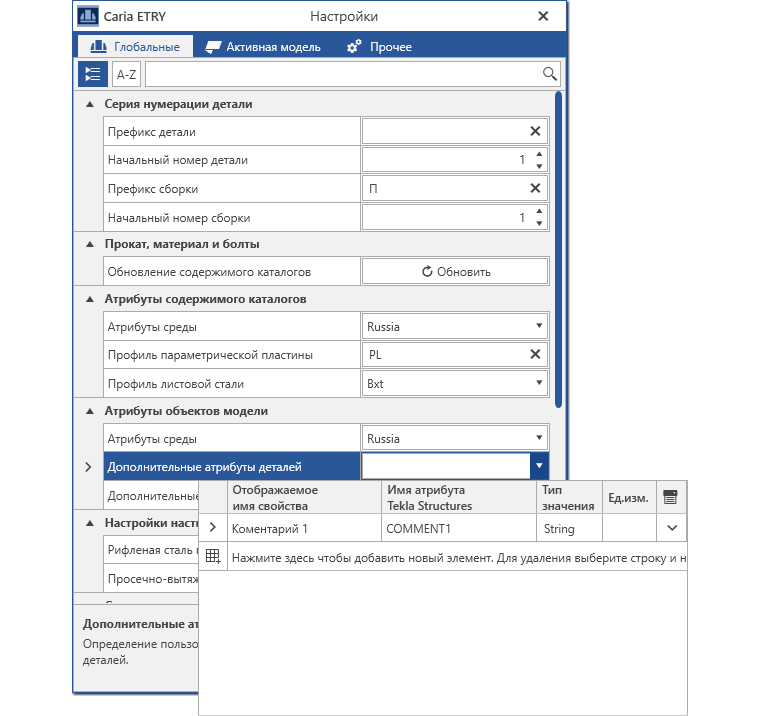Image resolution: width=760 pixels, height=716 pixels.
Task: Collapse Серия нумерации детали section
Action: [90, 104]
